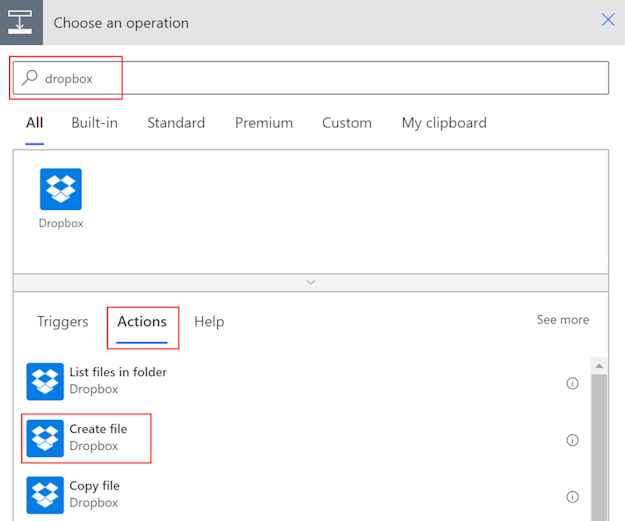Select the Actions tab
The width and height of the screenshot is (625, 521).
[142, 322]
